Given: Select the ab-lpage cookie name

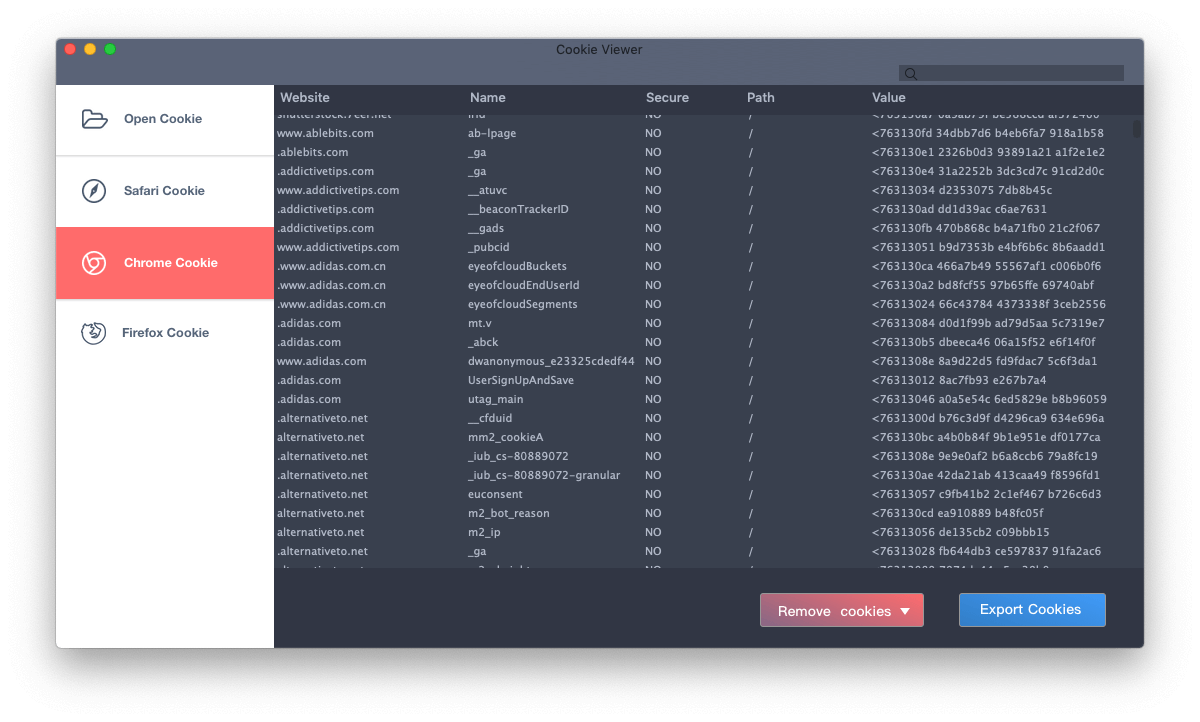Looking at the screenshot, I should click(492, 133).
